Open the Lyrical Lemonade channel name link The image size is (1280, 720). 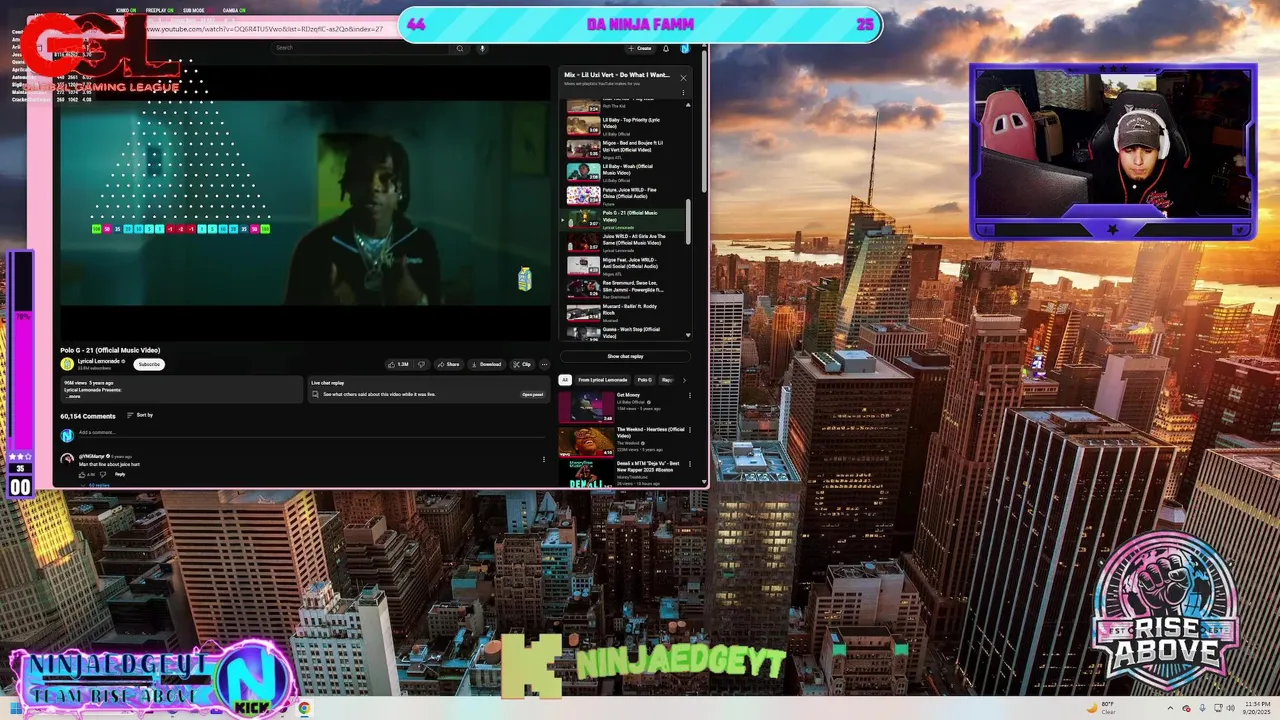coord(100,361)
